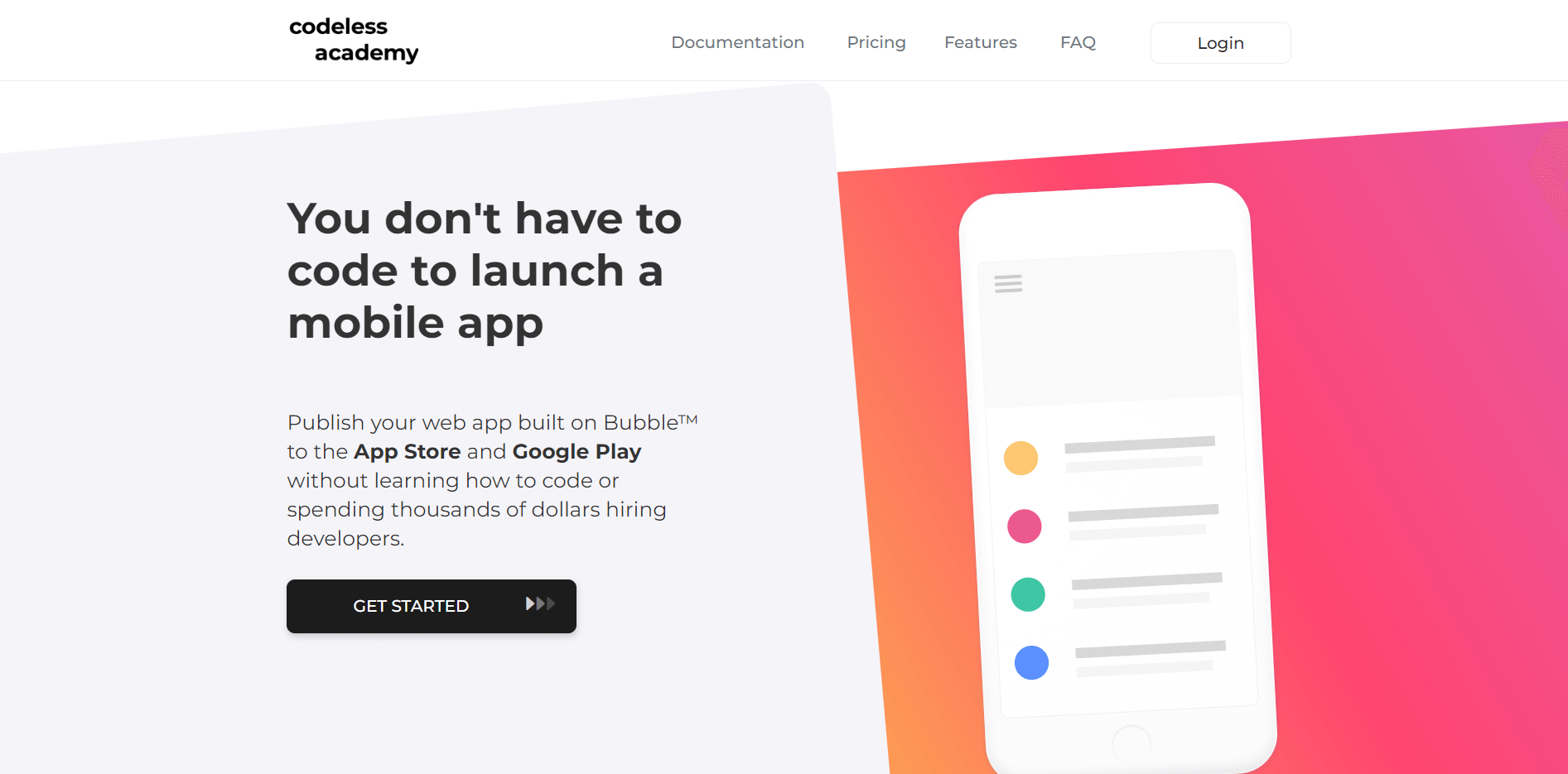This screenshot has height=774, width=1568.
Task: Open the Documentation page
Action: pyautogui.click(x=737, y=42)
